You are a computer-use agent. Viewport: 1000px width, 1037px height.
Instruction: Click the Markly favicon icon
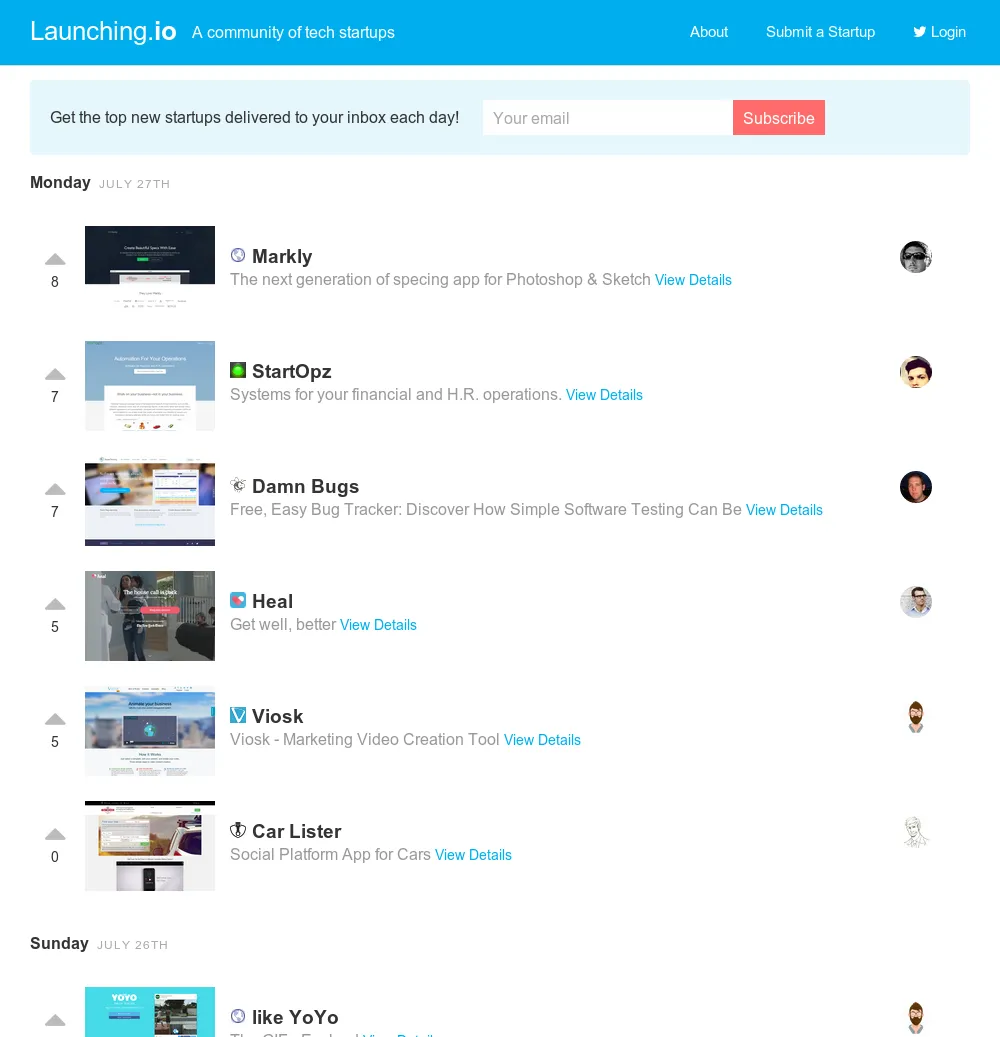[x=238, y=255]
